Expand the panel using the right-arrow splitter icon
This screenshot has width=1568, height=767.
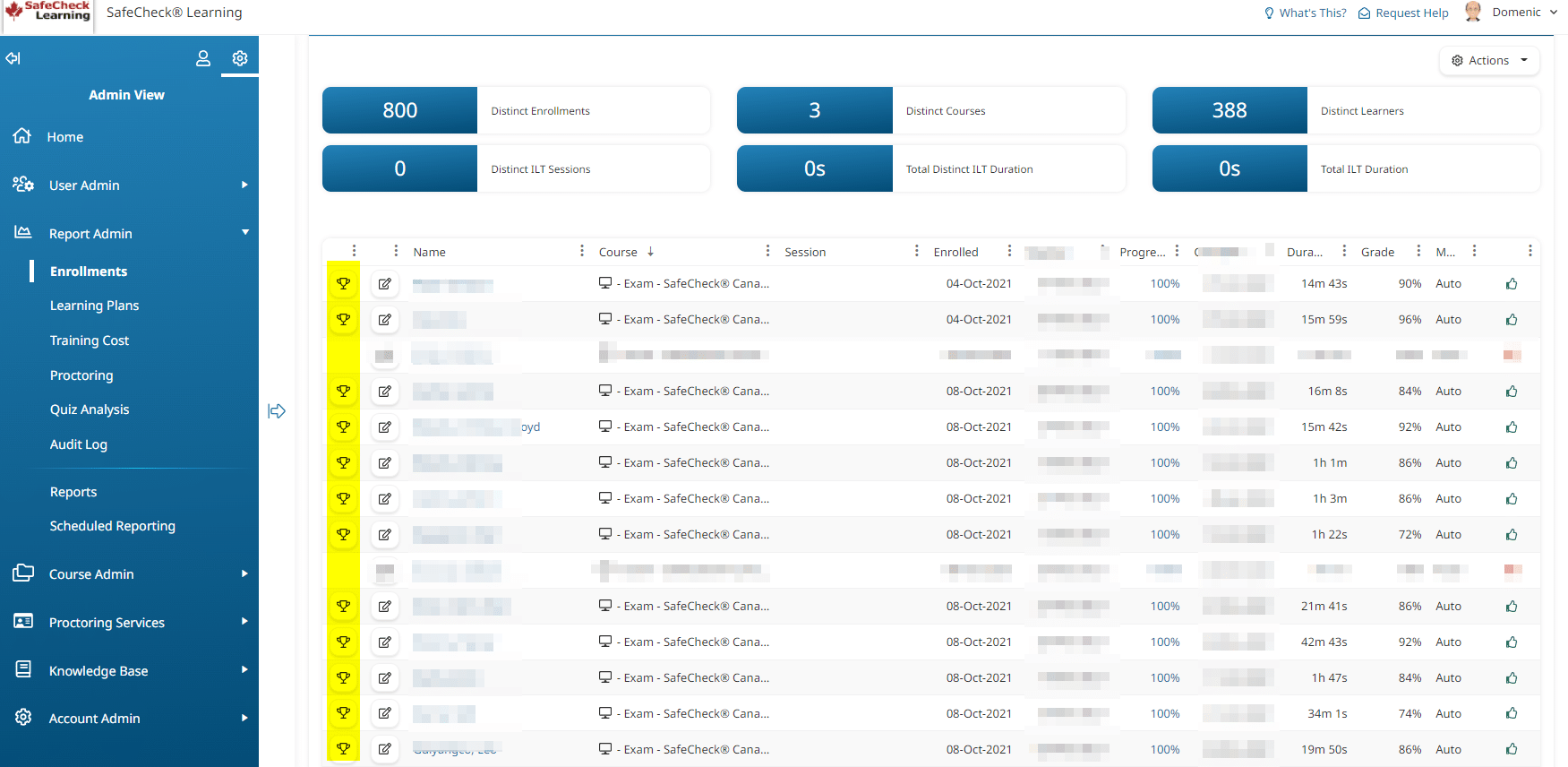(277, 411)
